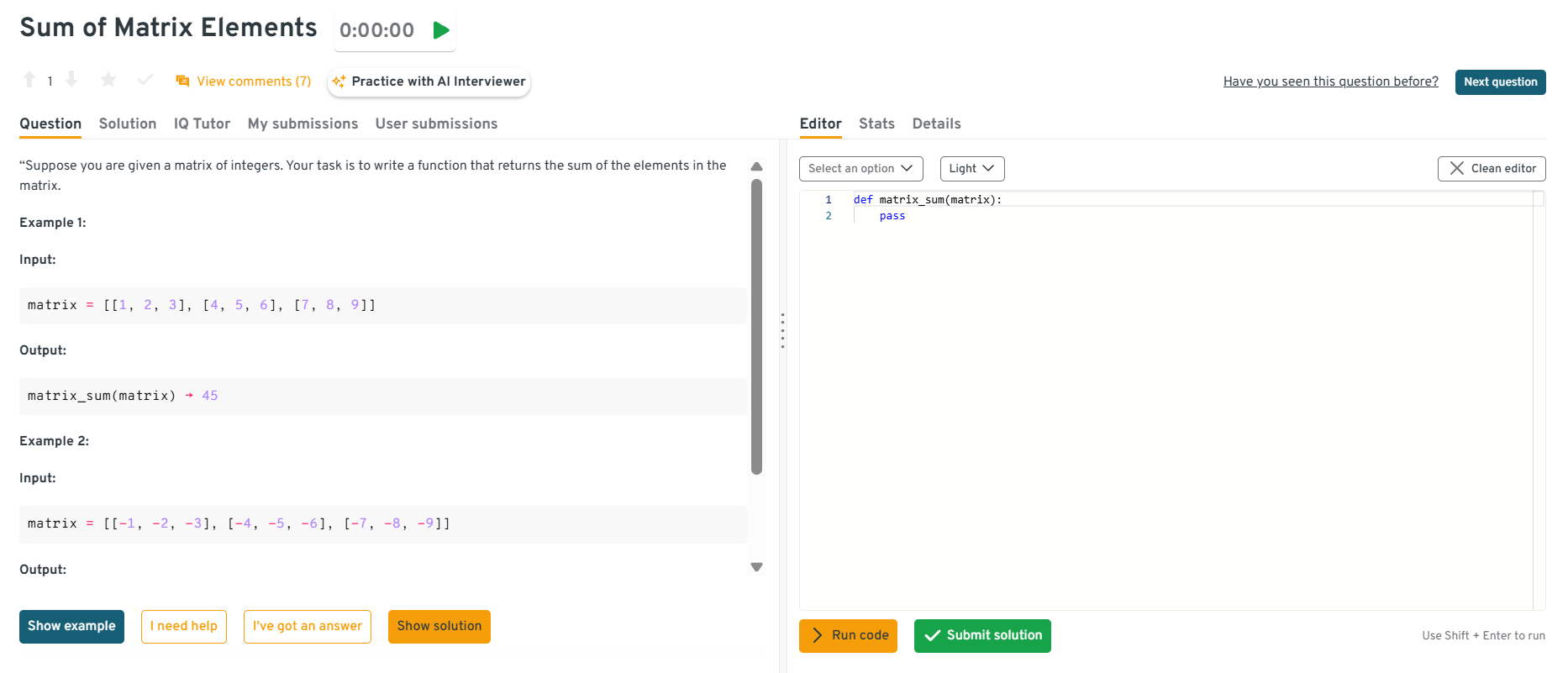Click 'Have you seen this question before?' link
The width and height of the screenshot is (1568, 673).
[x=1330, y=81]
